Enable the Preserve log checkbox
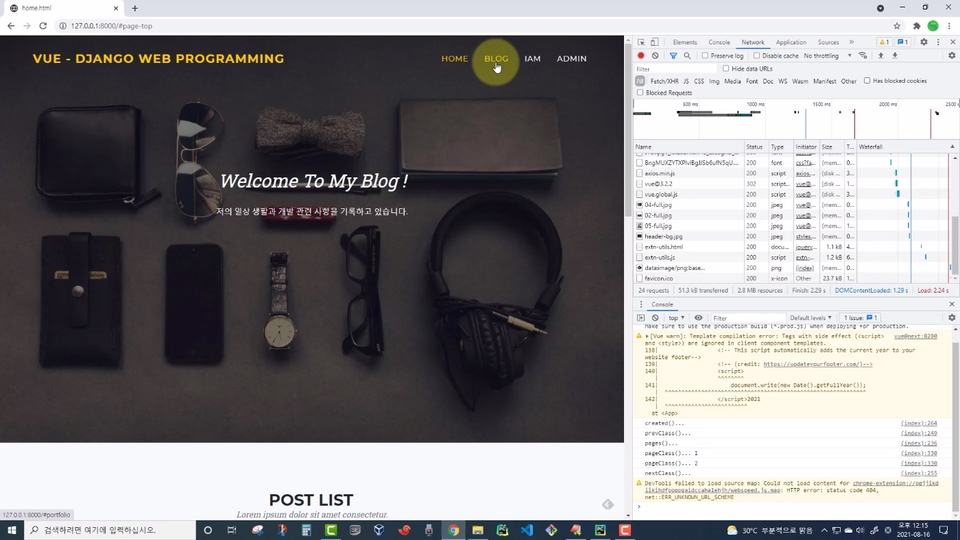 click(x=705, y=56)
